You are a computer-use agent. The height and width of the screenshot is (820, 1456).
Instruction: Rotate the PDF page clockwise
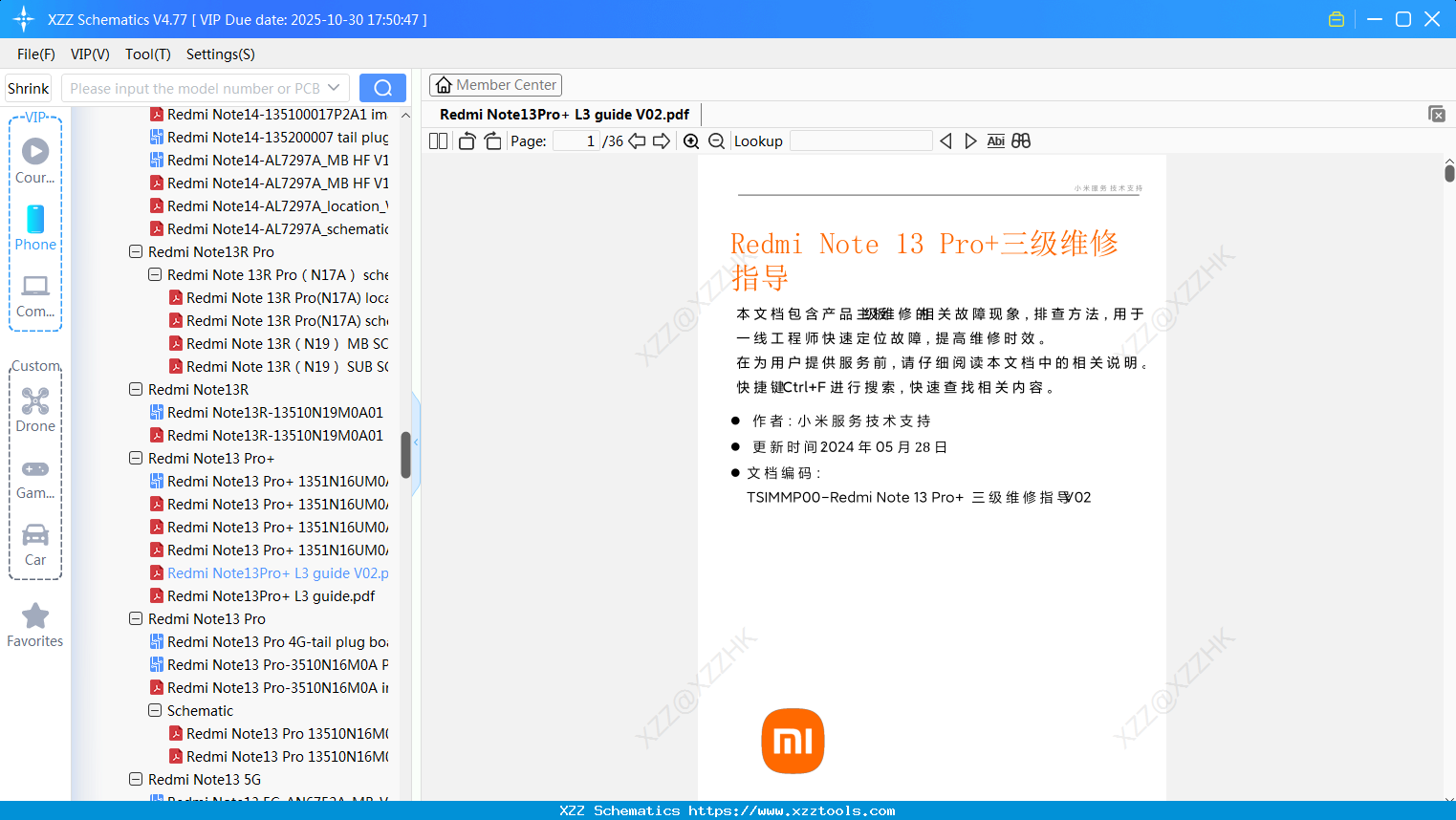point(492,140)
